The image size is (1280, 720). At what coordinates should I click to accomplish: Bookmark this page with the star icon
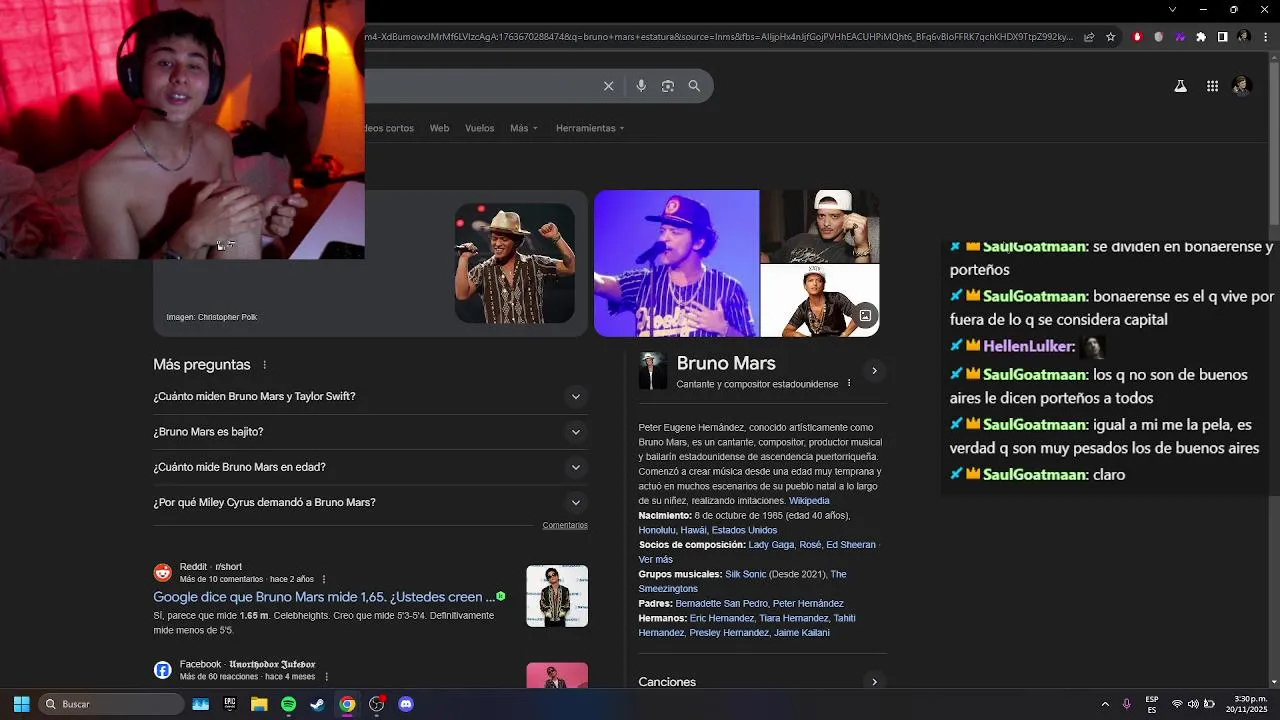click(x=1110, y=37)
